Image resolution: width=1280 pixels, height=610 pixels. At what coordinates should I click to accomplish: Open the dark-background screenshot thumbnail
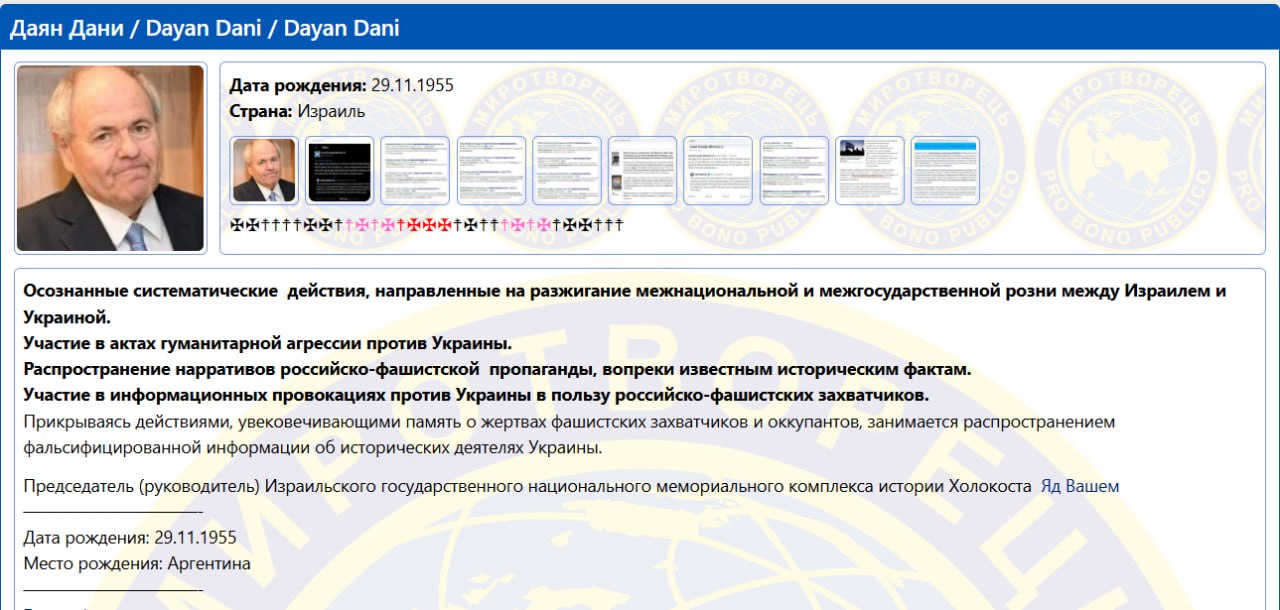point(340,170)
